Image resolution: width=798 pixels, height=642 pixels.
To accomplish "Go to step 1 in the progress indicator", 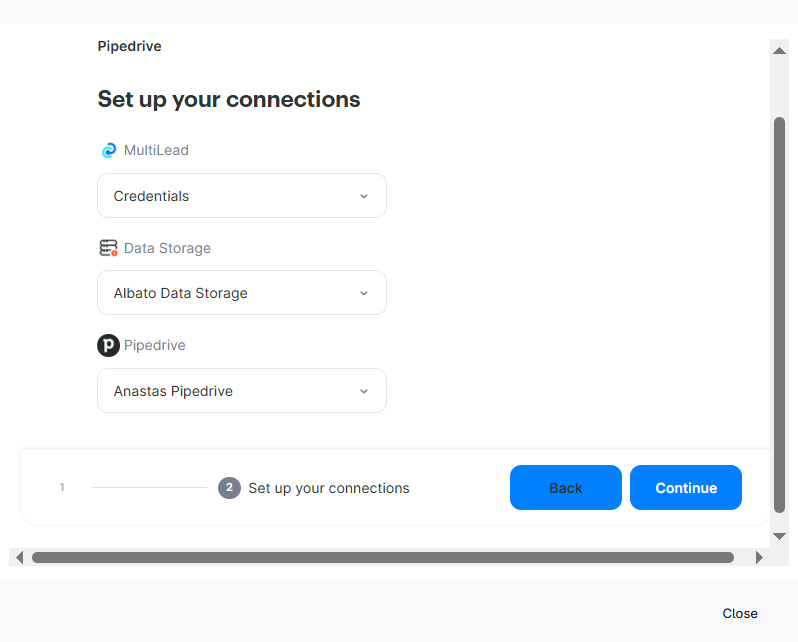I will pos(62,488).
